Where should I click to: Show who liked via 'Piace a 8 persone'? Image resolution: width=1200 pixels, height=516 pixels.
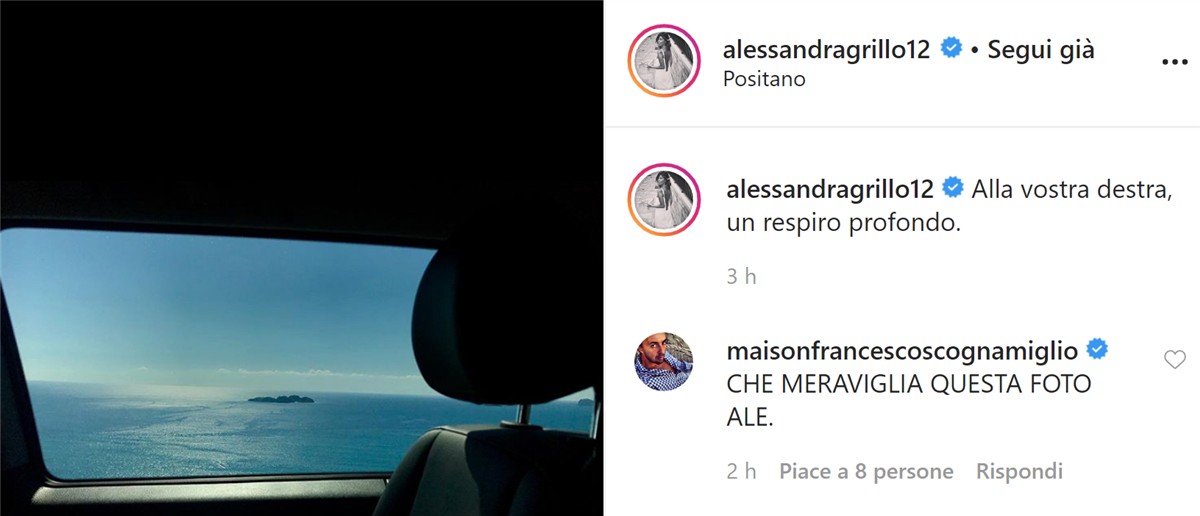(x=866, y=471)
